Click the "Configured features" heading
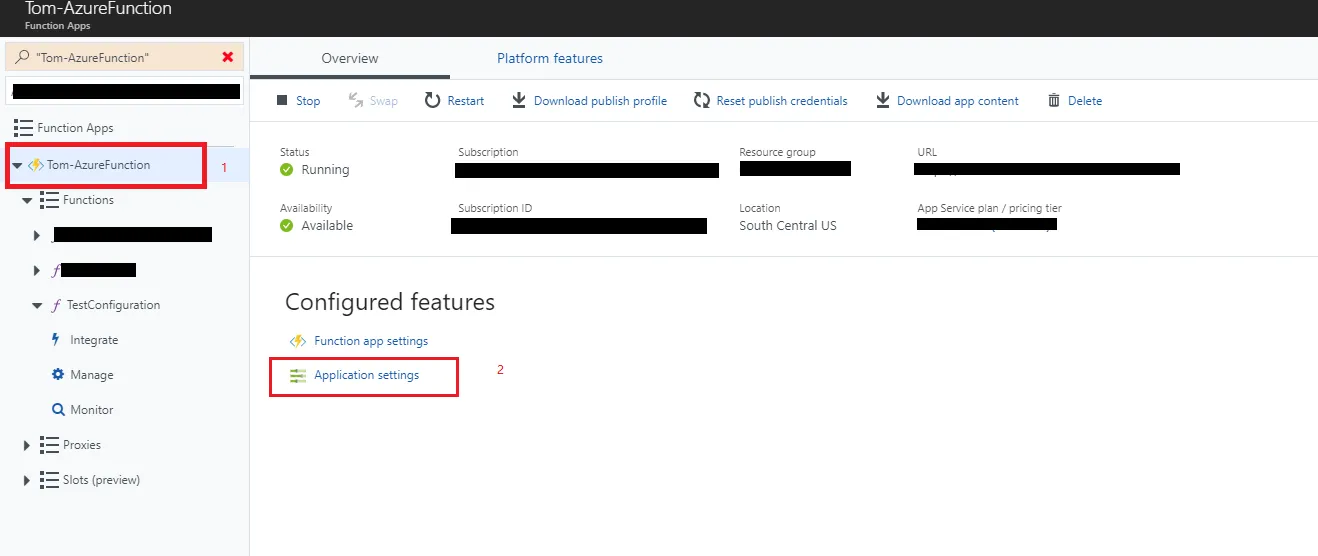The height and width of the screenshot is (556, 1318). point(390,302)
